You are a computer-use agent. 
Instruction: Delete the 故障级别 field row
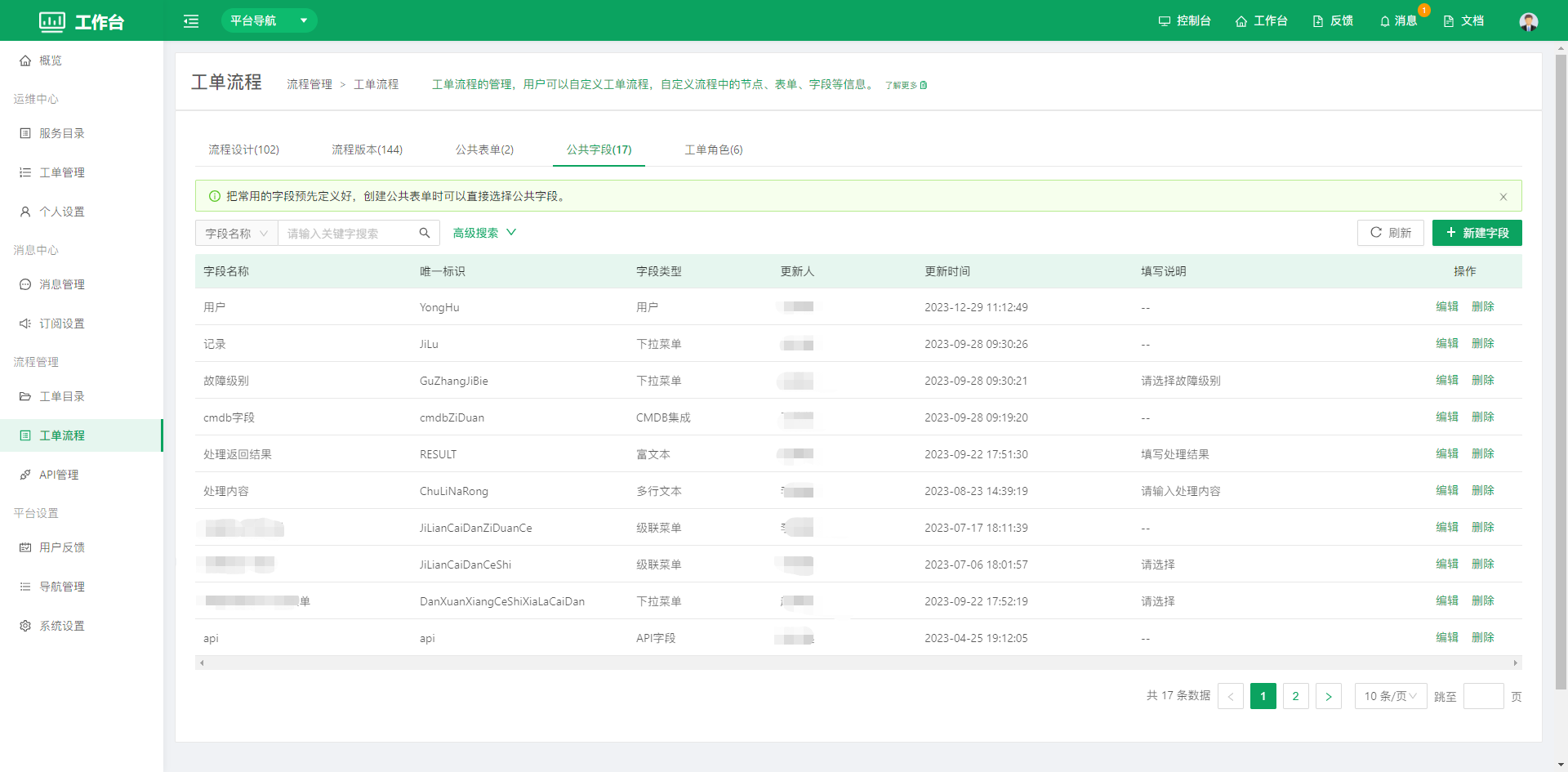pyautogui.click(x=1483, y=380)
